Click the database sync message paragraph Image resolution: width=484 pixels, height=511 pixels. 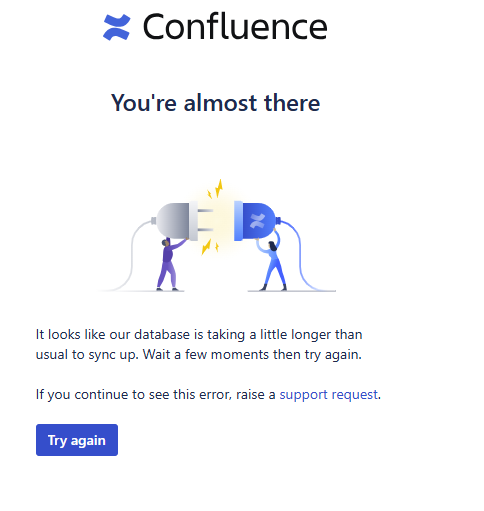[x=199, y=344]
